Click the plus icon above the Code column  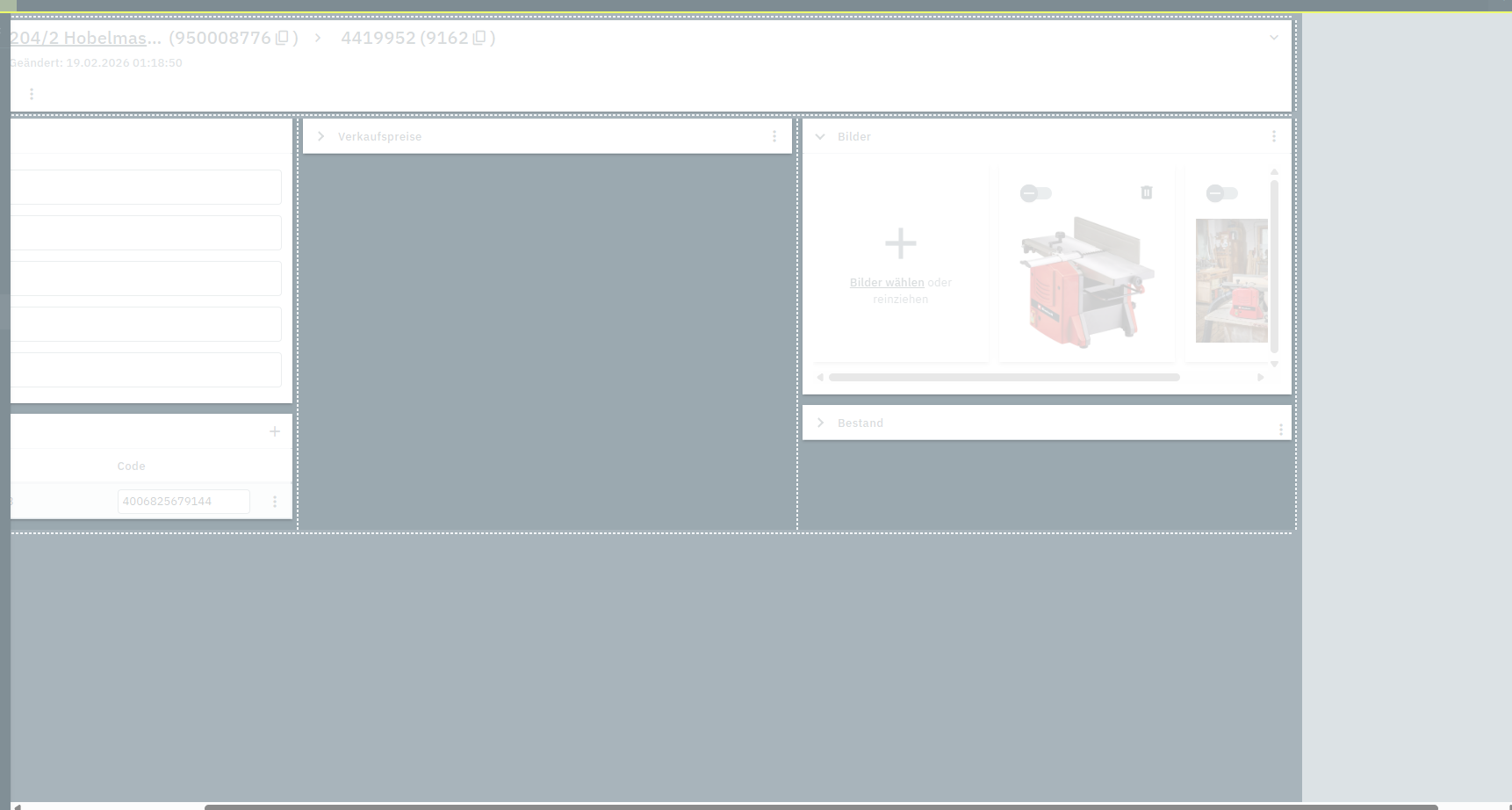pos(275,431)
